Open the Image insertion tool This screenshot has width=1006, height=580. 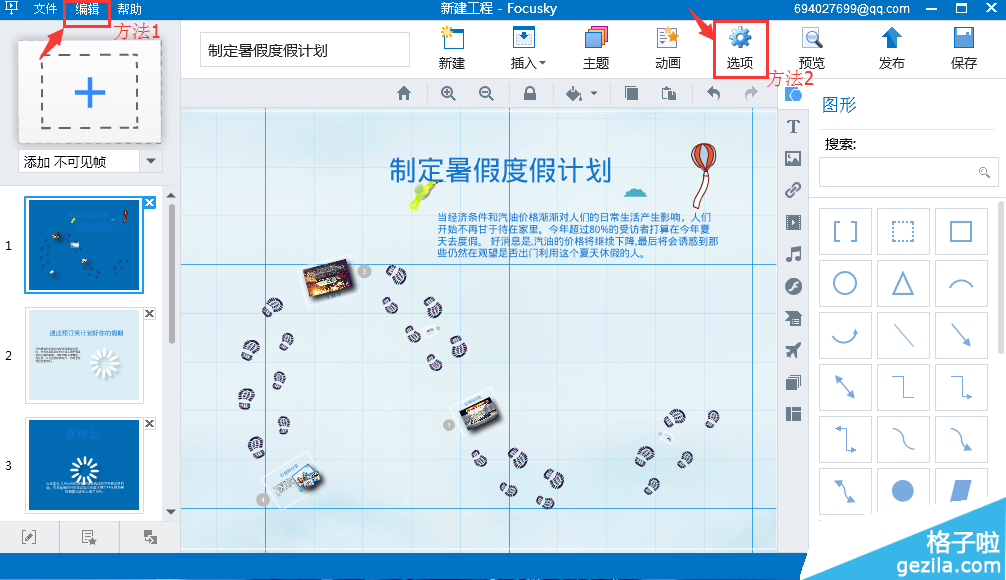coord(793,158)
